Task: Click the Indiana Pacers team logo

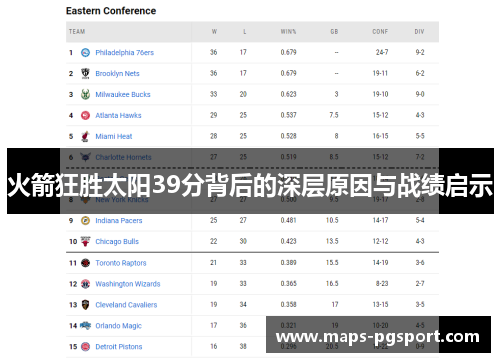Action: click(x=85, y=221)
